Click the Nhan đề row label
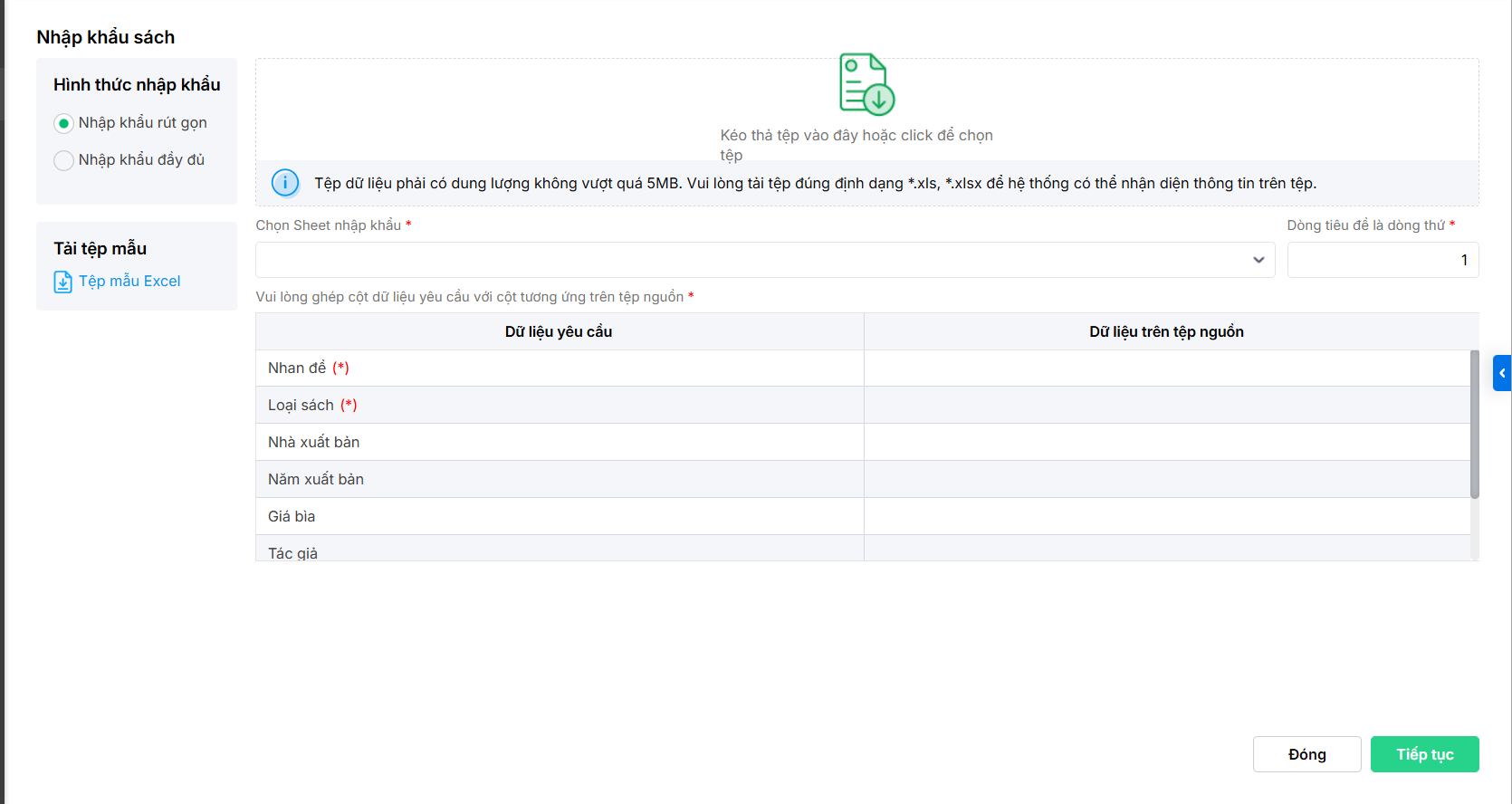This screenshot has height=804, width=1512. coord(297,368)
